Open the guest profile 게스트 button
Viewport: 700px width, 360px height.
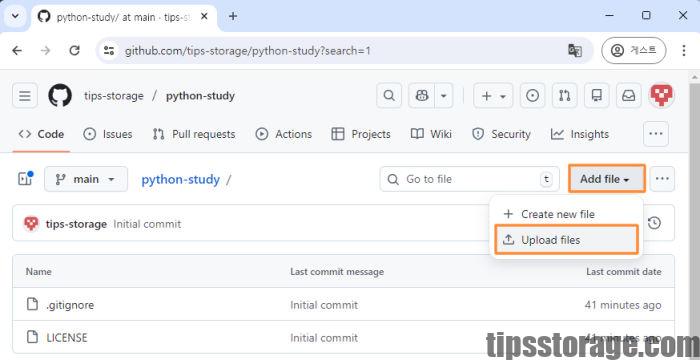633,50
